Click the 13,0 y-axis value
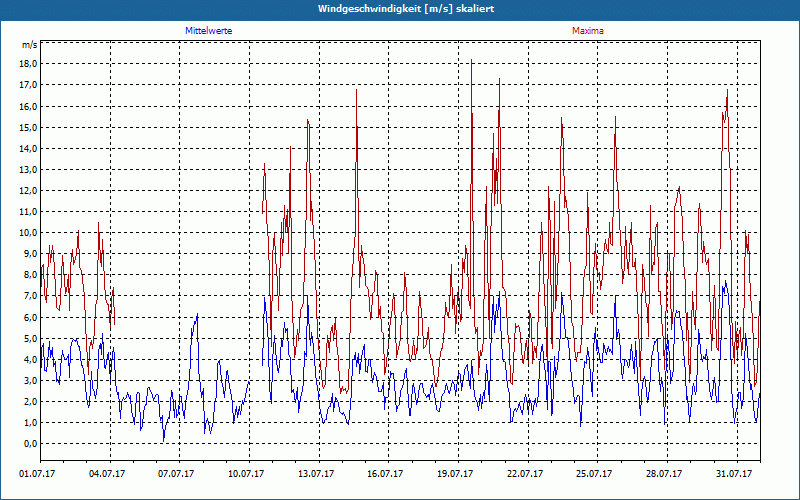Viewport: 800px width, 500px height. pyautogui.click(x=28, y=169)
